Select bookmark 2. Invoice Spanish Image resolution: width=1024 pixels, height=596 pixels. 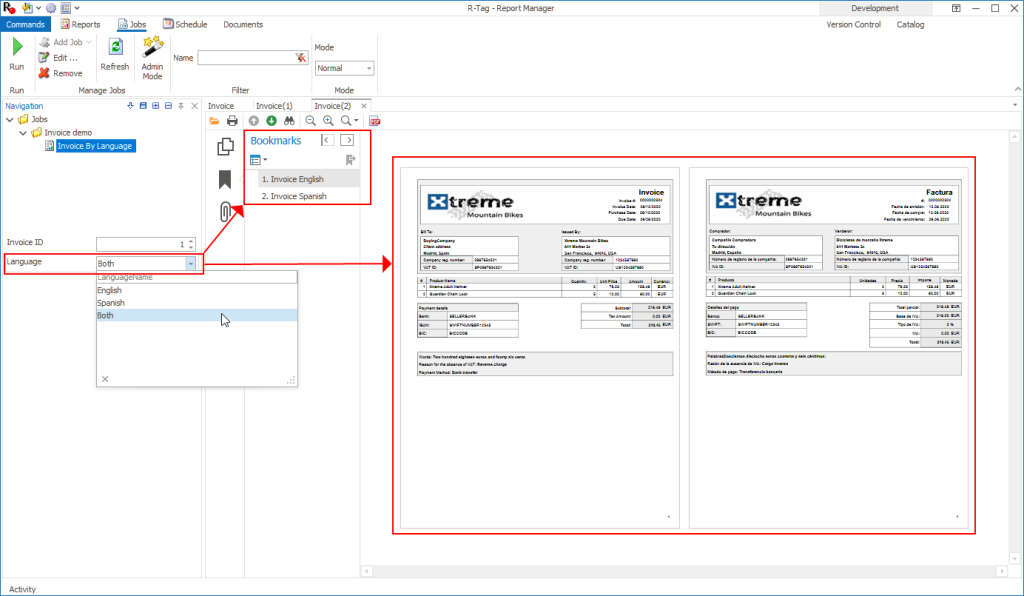click(x=308, y=196)
